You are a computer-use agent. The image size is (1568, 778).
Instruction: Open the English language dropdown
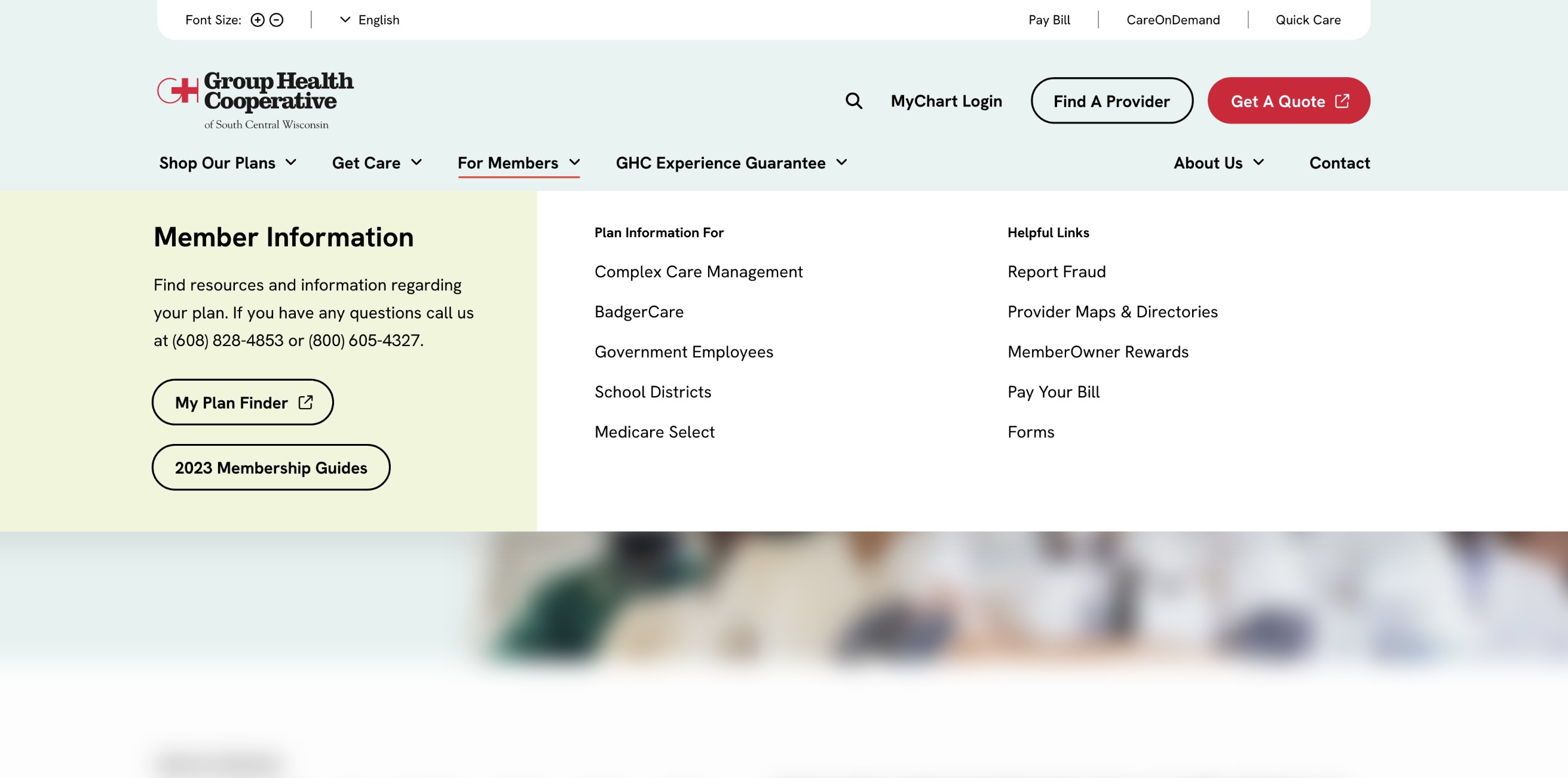coord(369,20)
